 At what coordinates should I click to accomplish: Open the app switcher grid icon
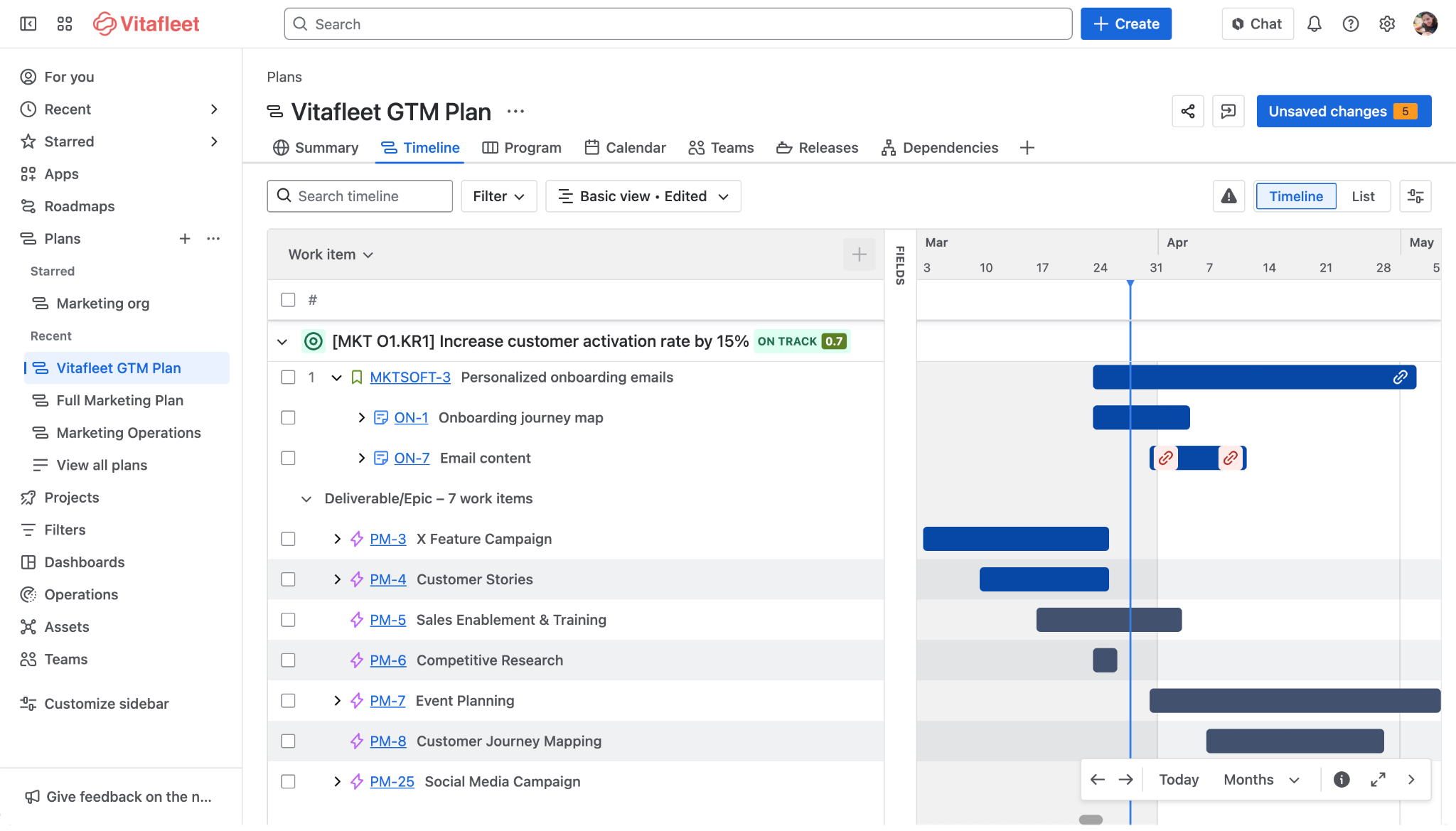pyautogui.click(x=65, y=24)
